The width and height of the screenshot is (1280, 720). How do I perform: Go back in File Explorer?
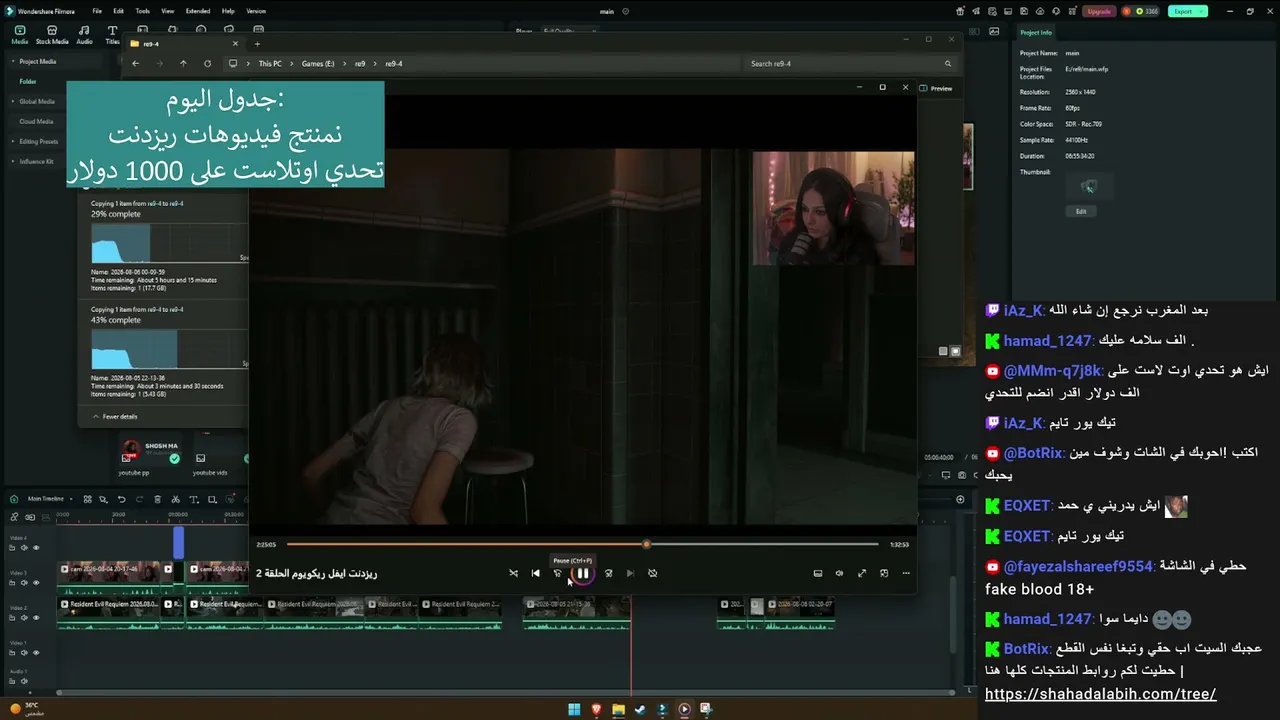(x=136, y=63)
